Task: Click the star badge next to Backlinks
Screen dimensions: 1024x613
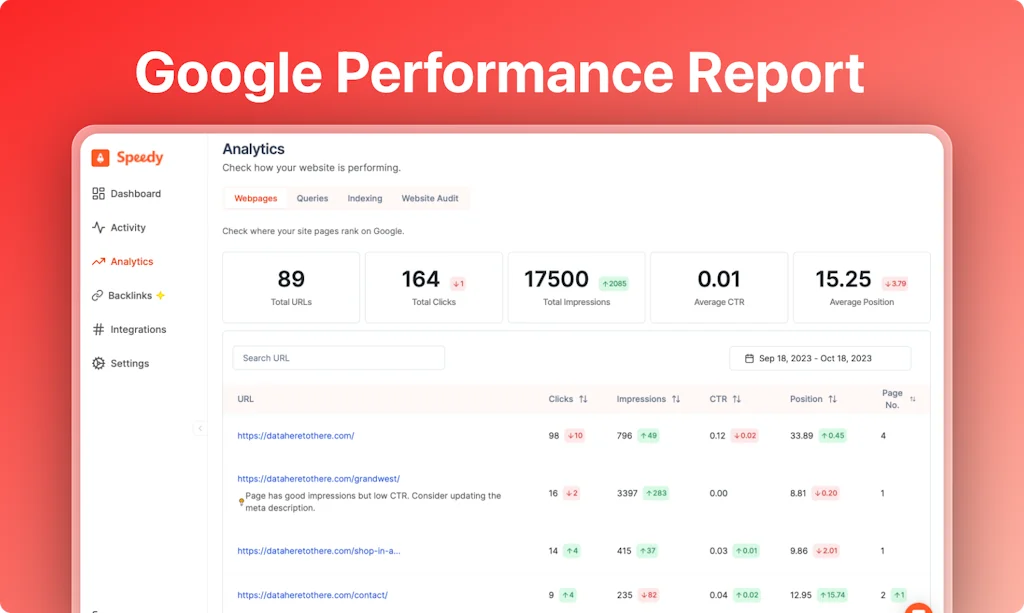Action: [161, 295]
